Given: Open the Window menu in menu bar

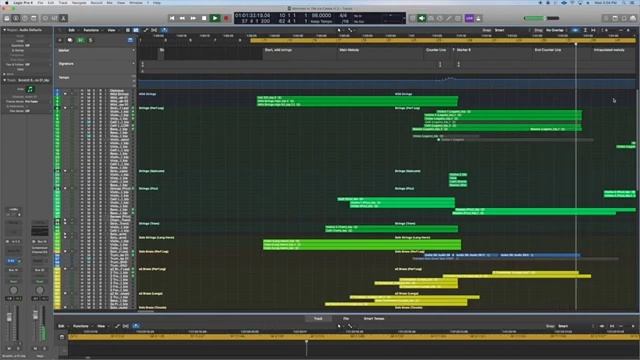Looking at the screenshot, I should (136, 3).
